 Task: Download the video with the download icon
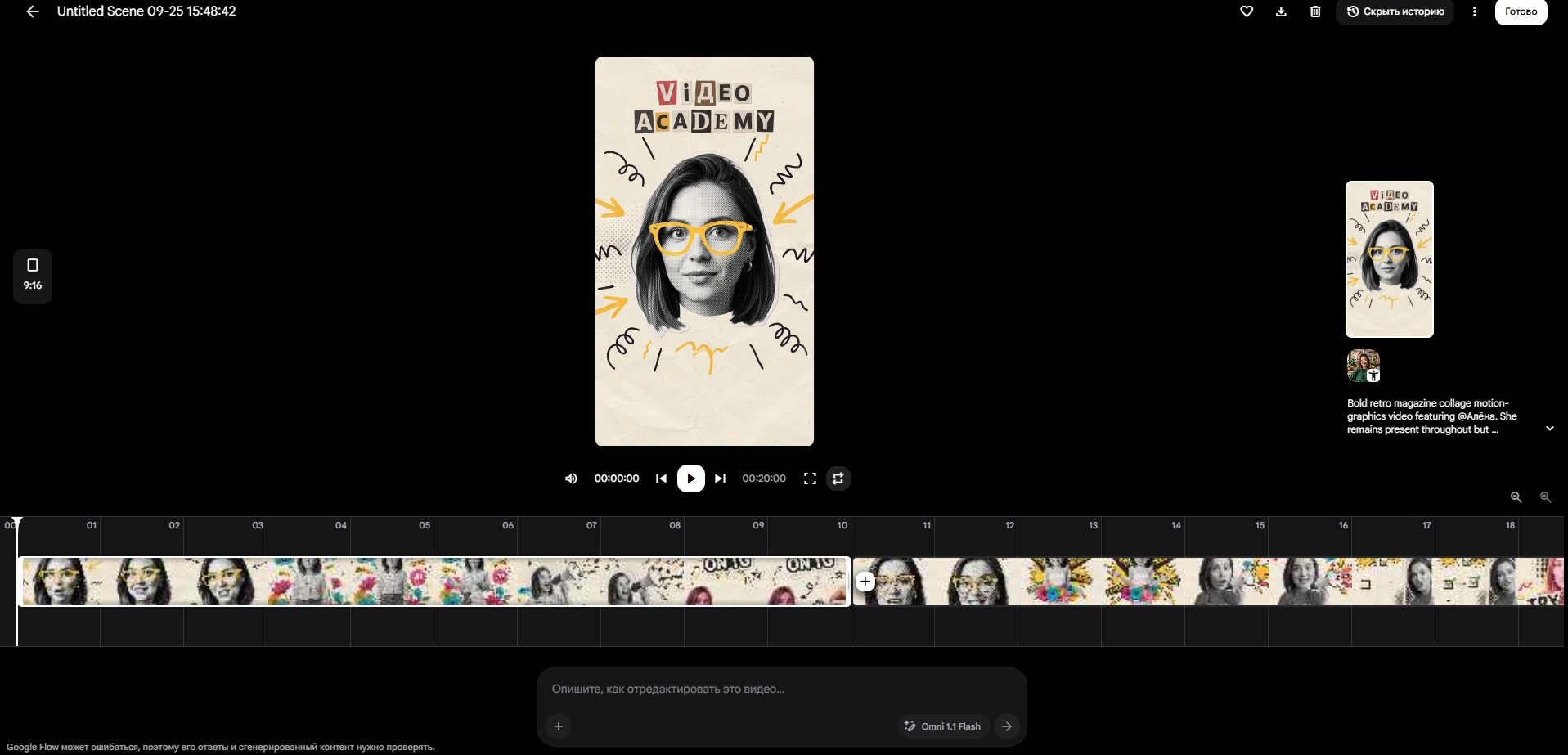[1281, 11]
